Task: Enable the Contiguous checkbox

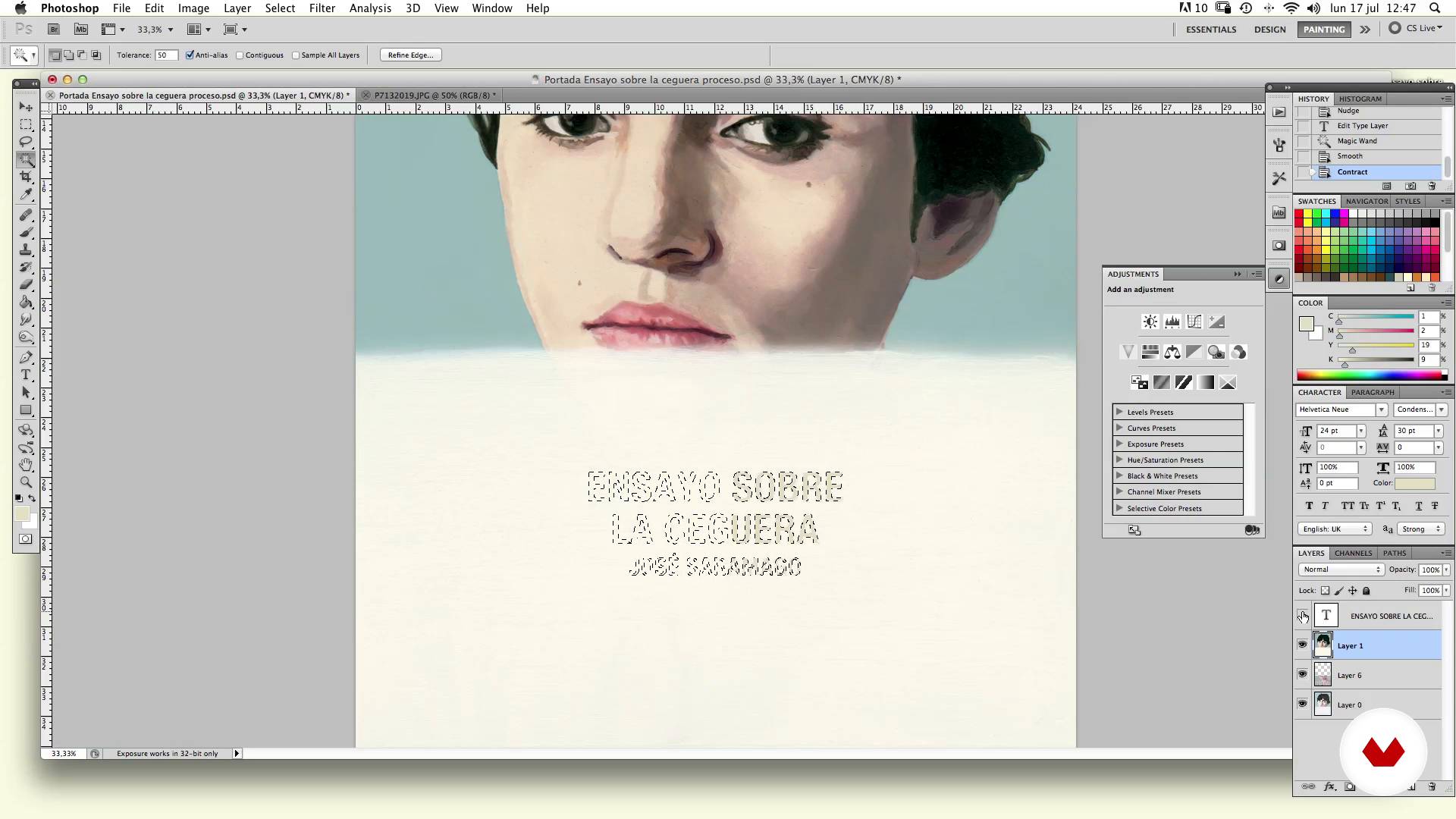Action: [x=240, y=55]
